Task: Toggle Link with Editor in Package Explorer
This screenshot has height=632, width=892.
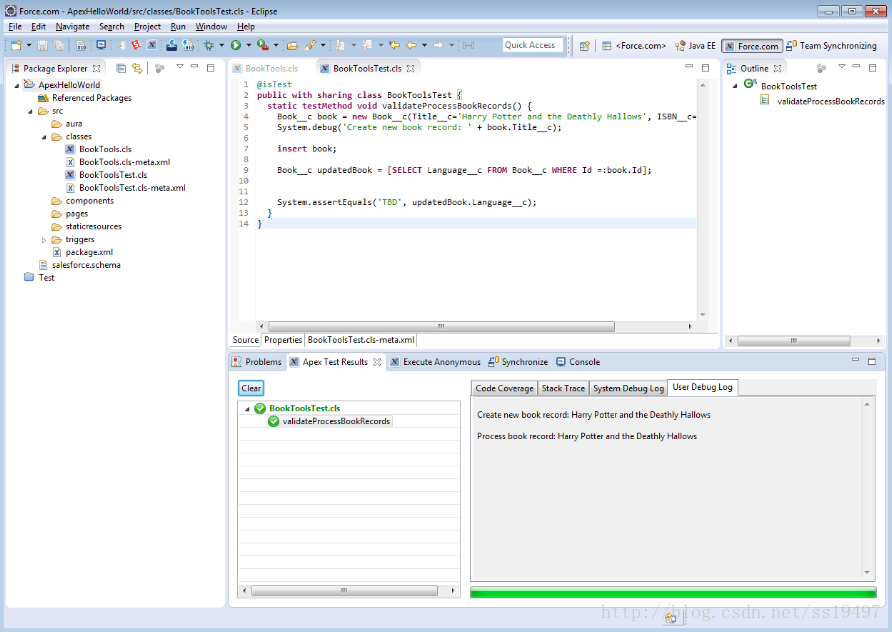Action: (x=137, y=68)
